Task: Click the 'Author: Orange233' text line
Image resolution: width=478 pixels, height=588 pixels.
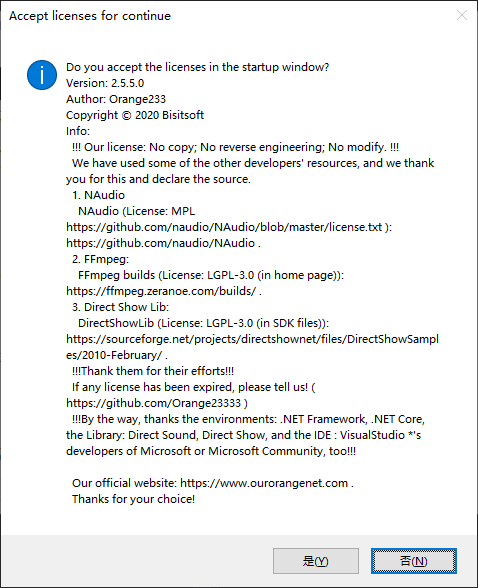Action: coord(116,99)
